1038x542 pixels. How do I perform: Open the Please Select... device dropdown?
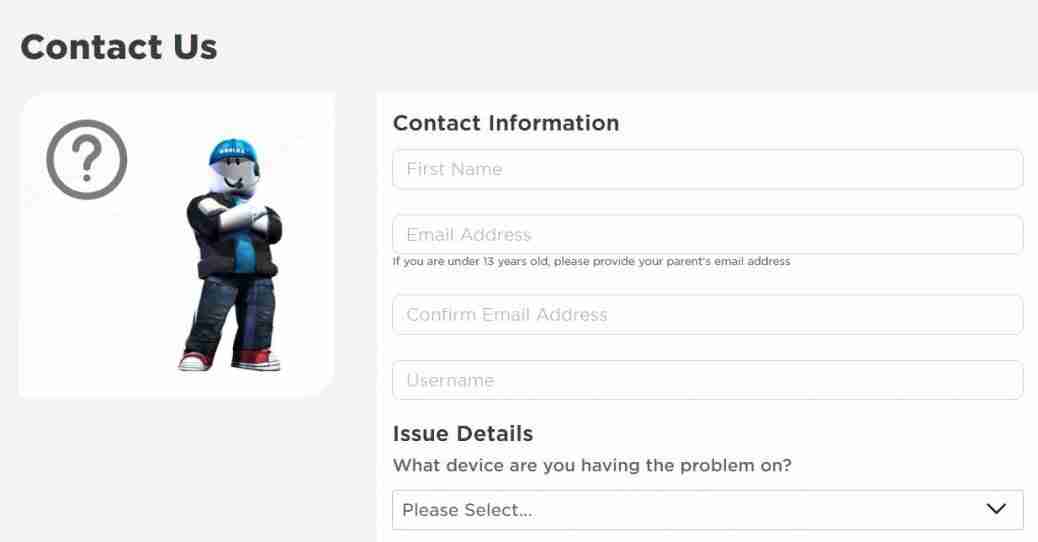click(707, 510)
